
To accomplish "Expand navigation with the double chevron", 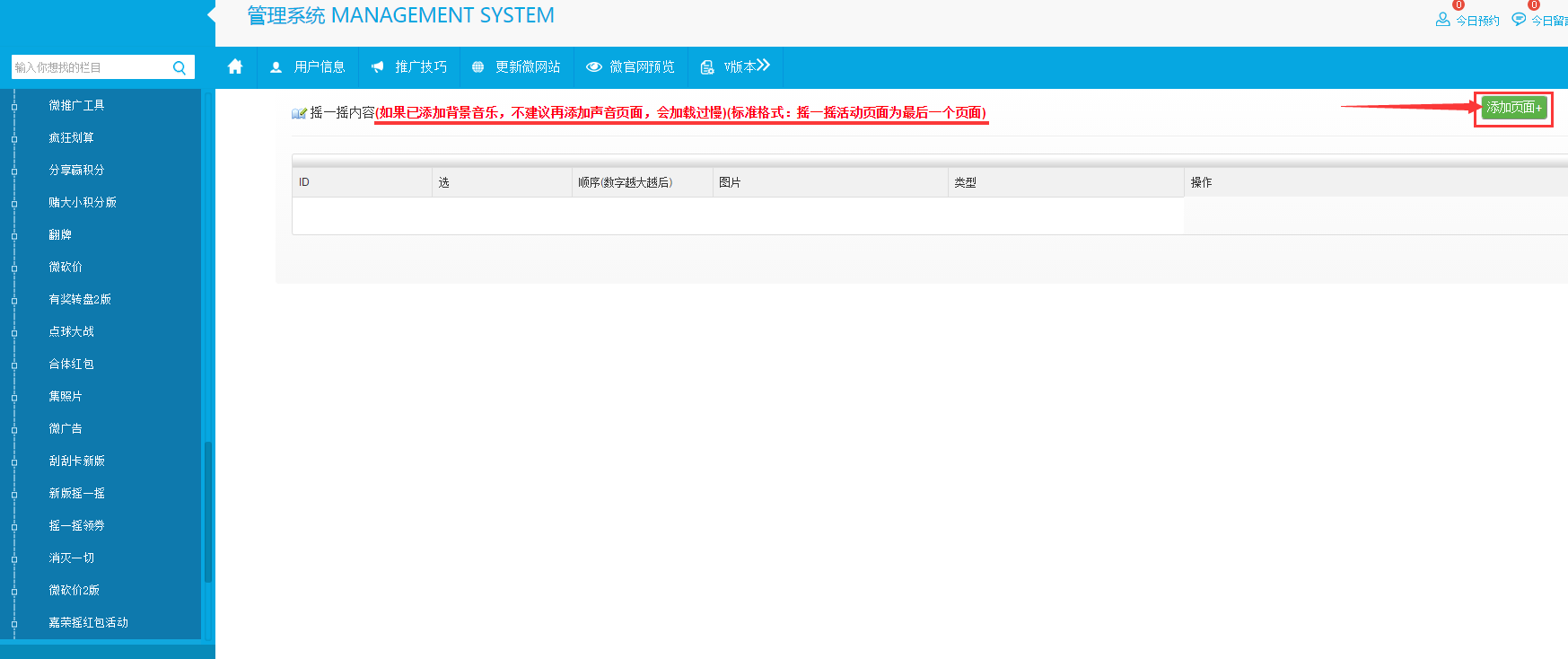I will pos(763,66).
